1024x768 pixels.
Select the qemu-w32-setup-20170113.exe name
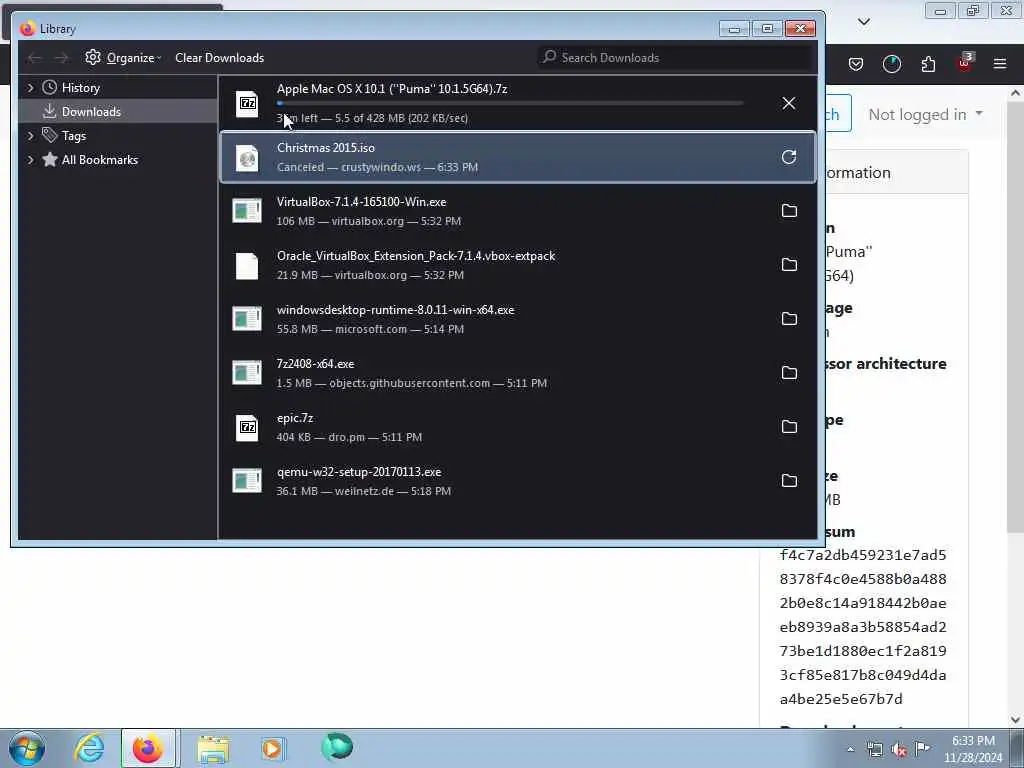(x=359, y=472)
